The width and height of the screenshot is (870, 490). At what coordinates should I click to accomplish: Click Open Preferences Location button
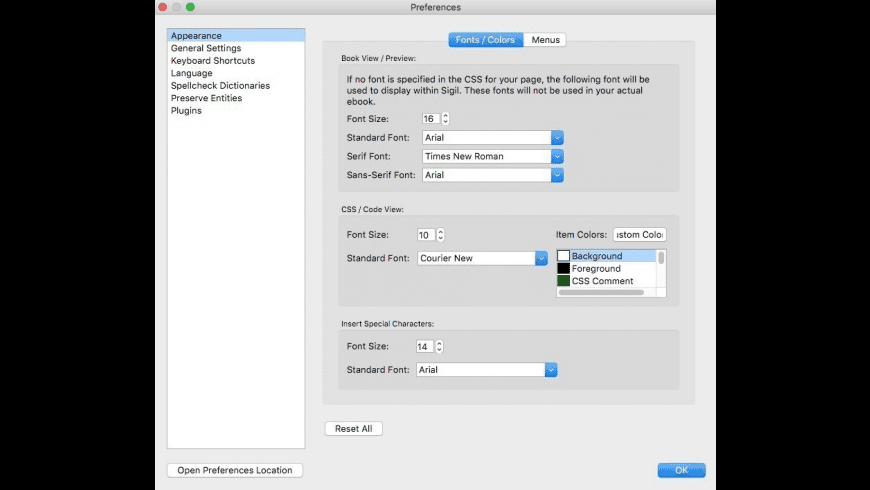coord(235,470)
